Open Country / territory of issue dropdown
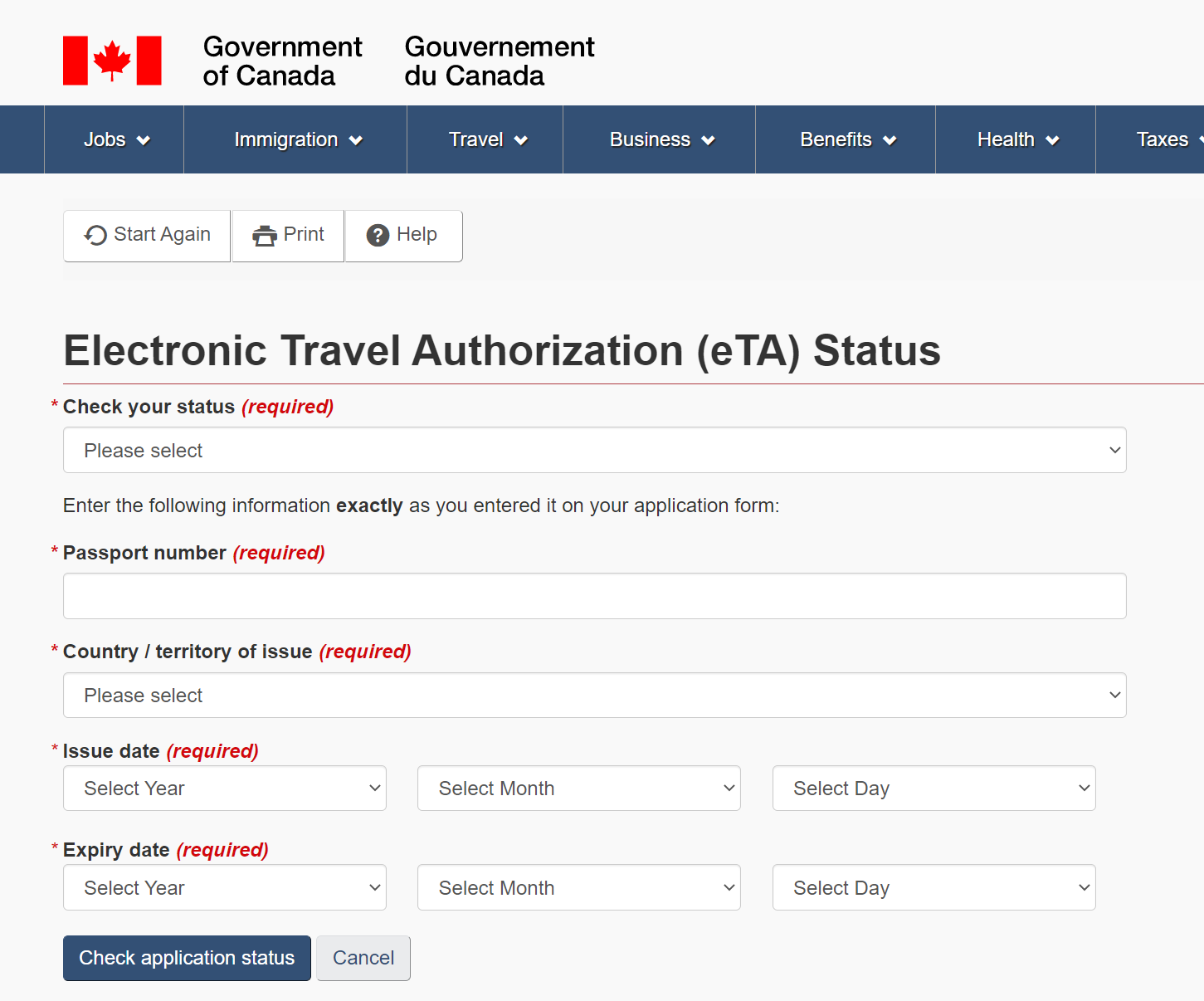1204x1001 pixels. [594, 696]
